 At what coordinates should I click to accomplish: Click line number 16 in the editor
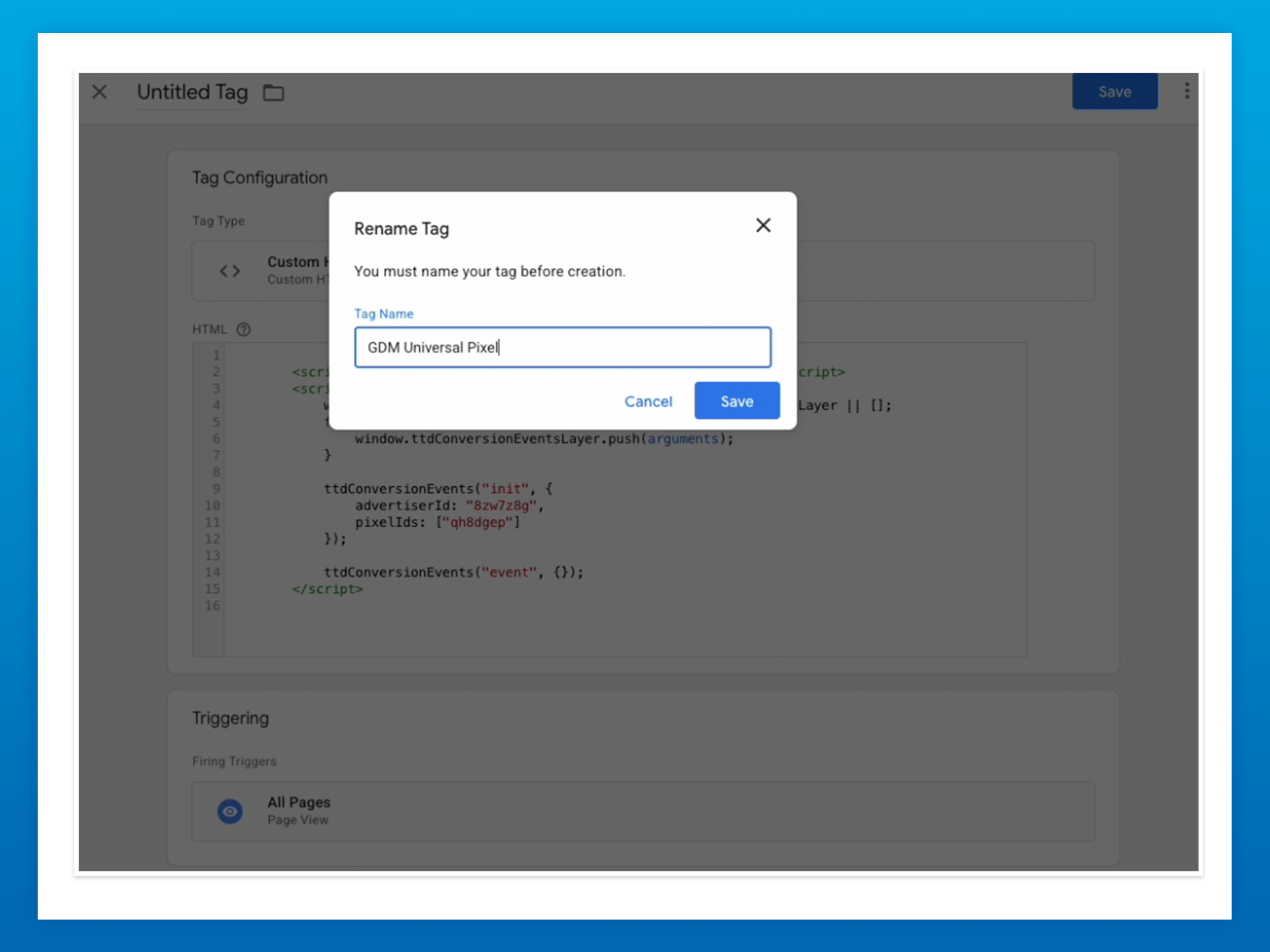pos(212,606)
